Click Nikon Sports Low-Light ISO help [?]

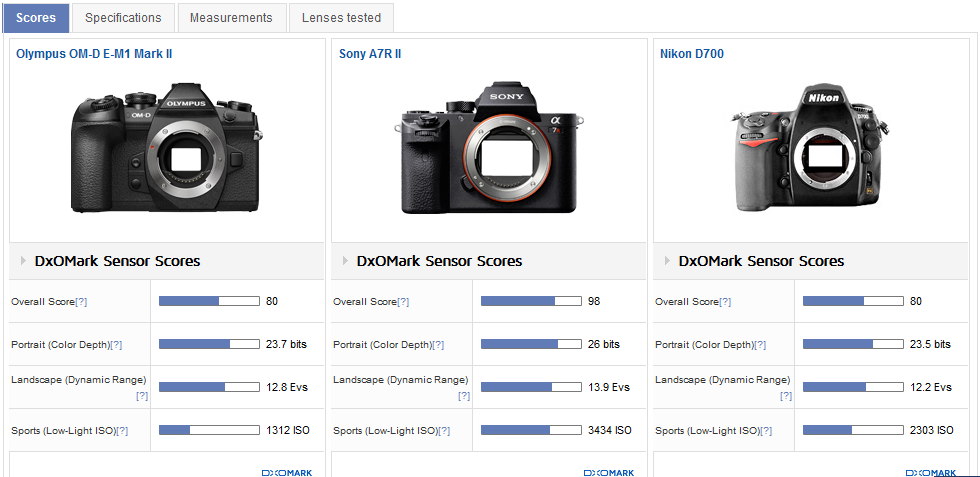tap(766, 431)
